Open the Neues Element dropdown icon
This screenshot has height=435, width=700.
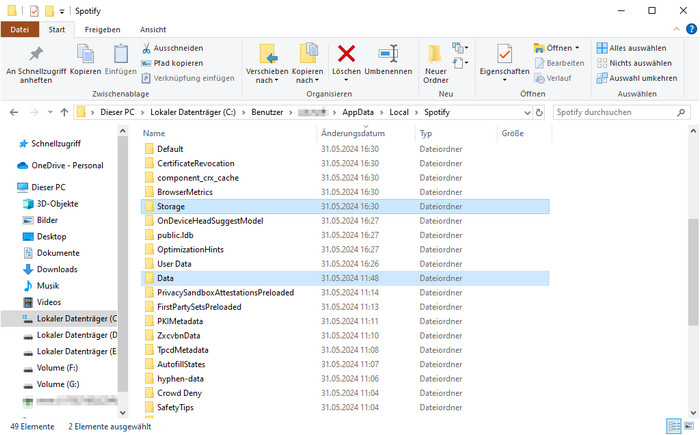(x=460, y=47)
